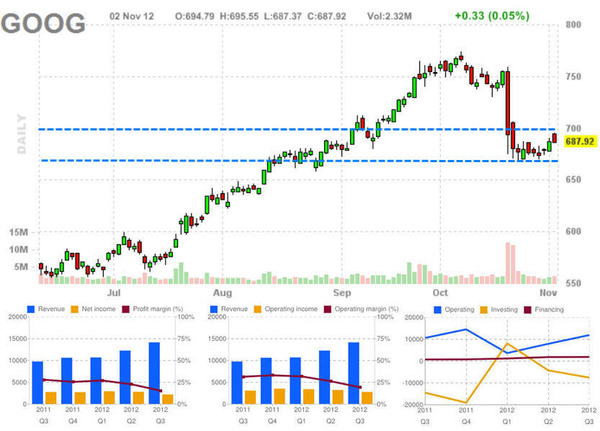
Task: Click the orange Net income legend swatch
Action: point(75,309)
